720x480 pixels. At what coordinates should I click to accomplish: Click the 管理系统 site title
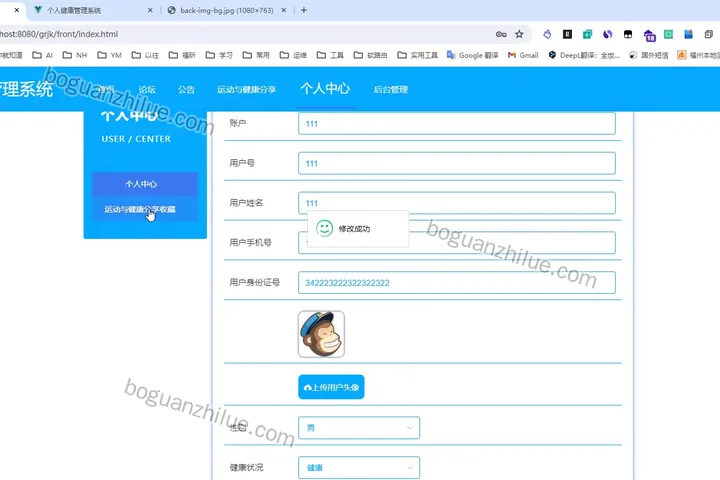coord(26,89)
